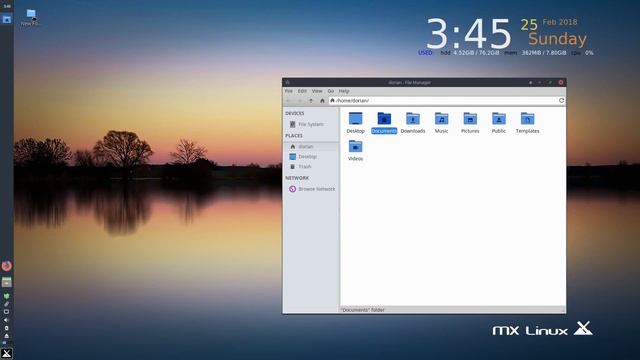Open the MX start menu button

point(7,353)
